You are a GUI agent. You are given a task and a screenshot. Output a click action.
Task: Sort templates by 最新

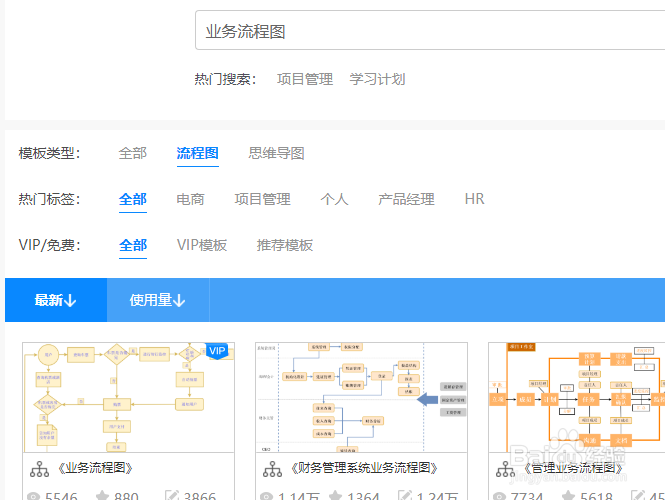click(x=56, y=300)
